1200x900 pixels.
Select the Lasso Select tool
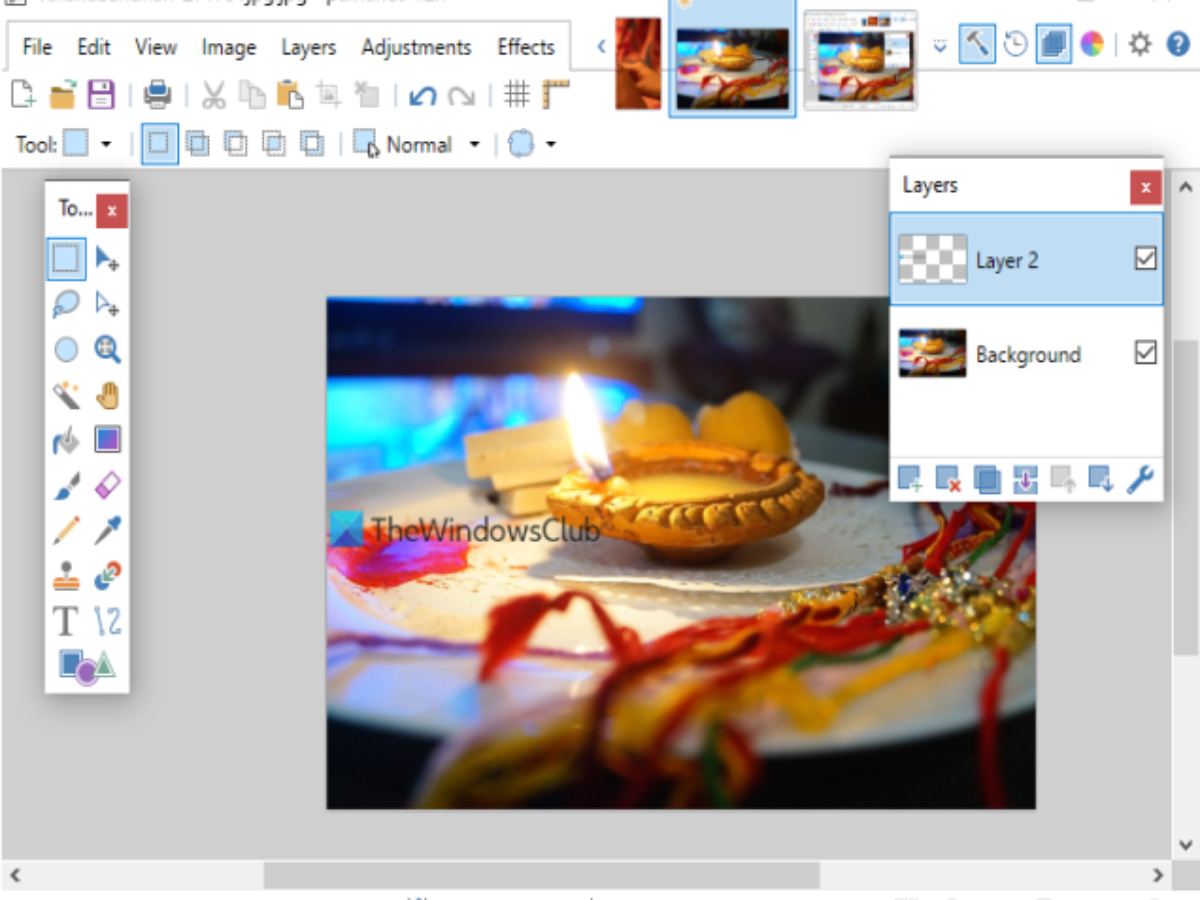[x=66, y=304]
